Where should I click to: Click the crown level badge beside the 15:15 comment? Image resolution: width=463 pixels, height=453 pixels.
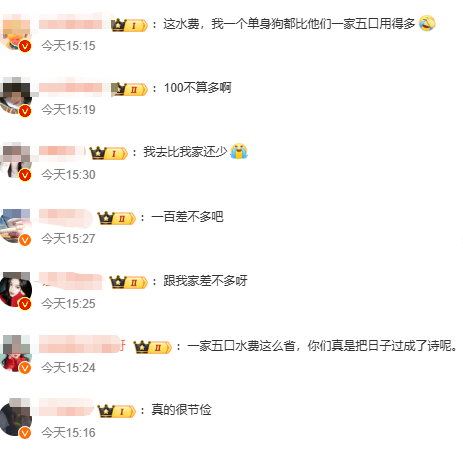(x=129, y=25)
